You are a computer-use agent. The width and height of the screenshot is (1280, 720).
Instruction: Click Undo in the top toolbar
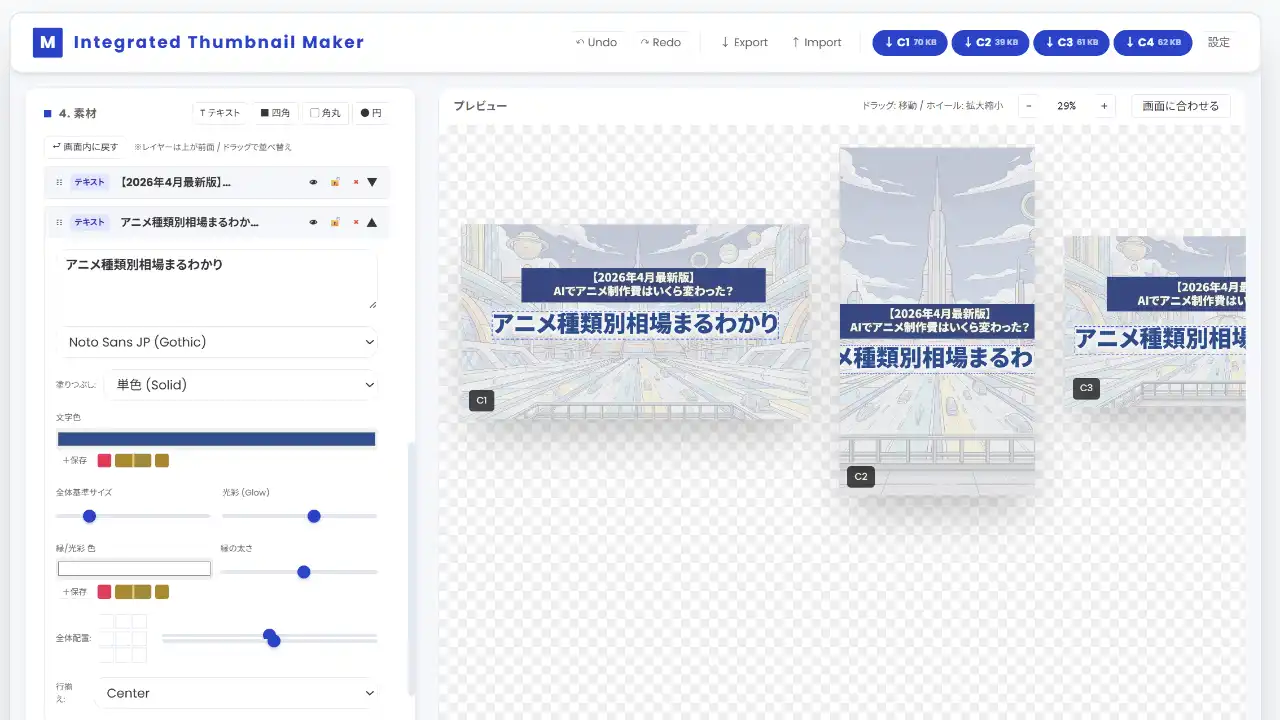596,42
